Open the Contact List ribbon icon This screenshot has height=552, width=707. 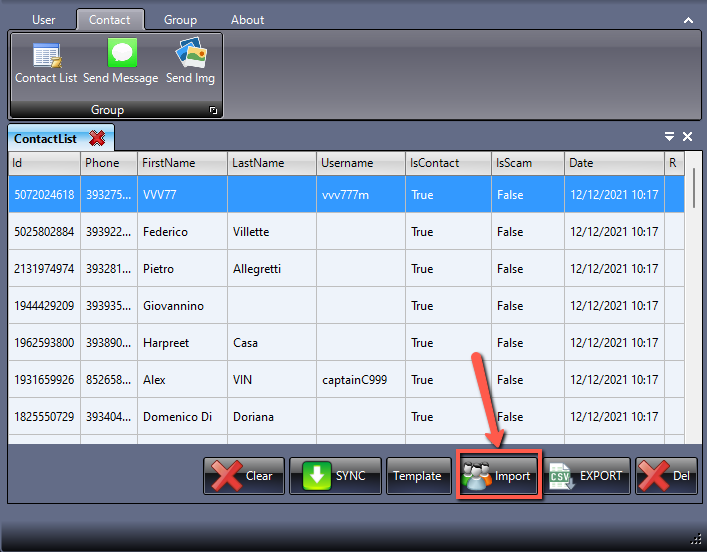point(46,56)
